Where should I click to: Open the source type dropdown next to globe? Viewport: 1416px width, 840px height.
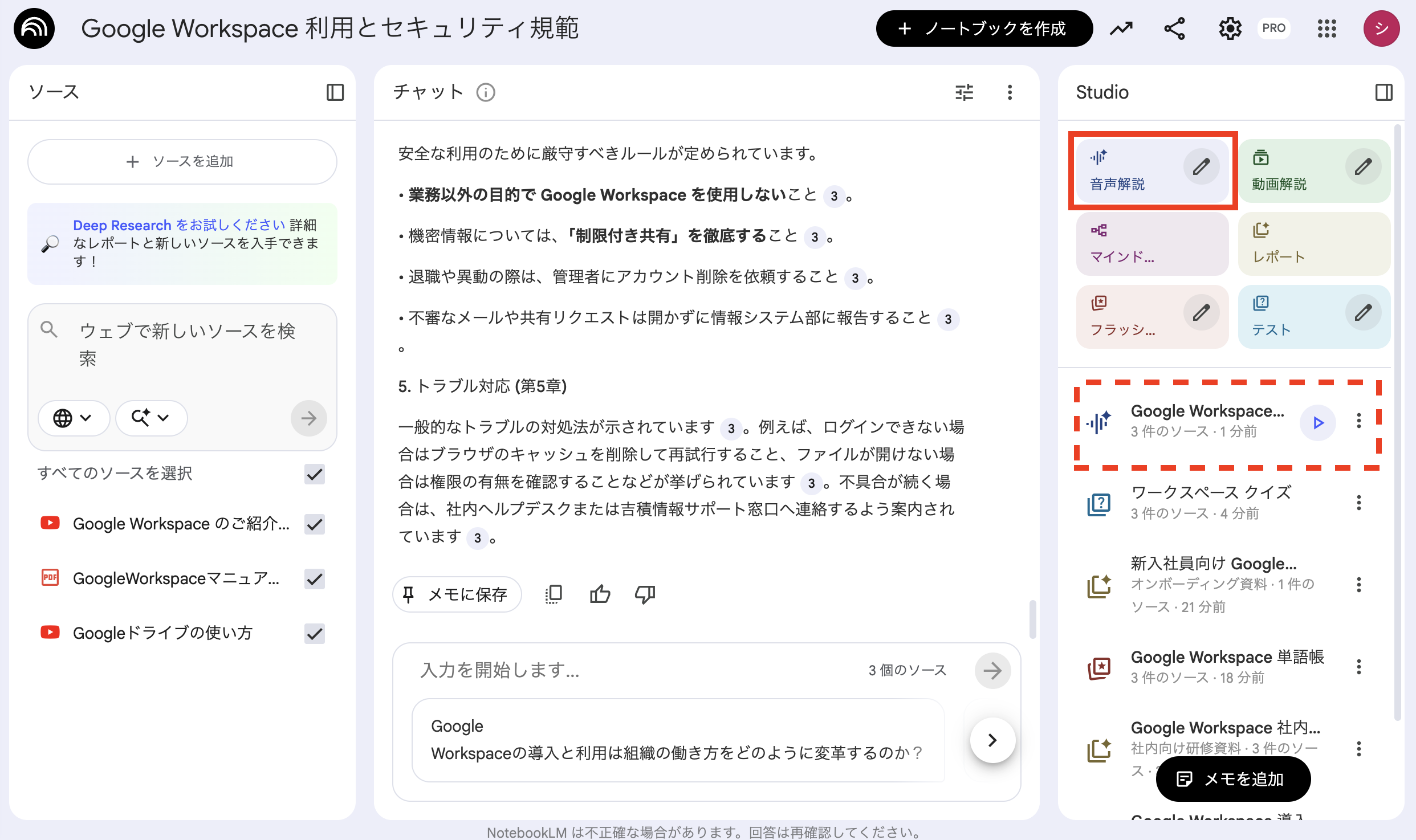[x=150, y=418]
